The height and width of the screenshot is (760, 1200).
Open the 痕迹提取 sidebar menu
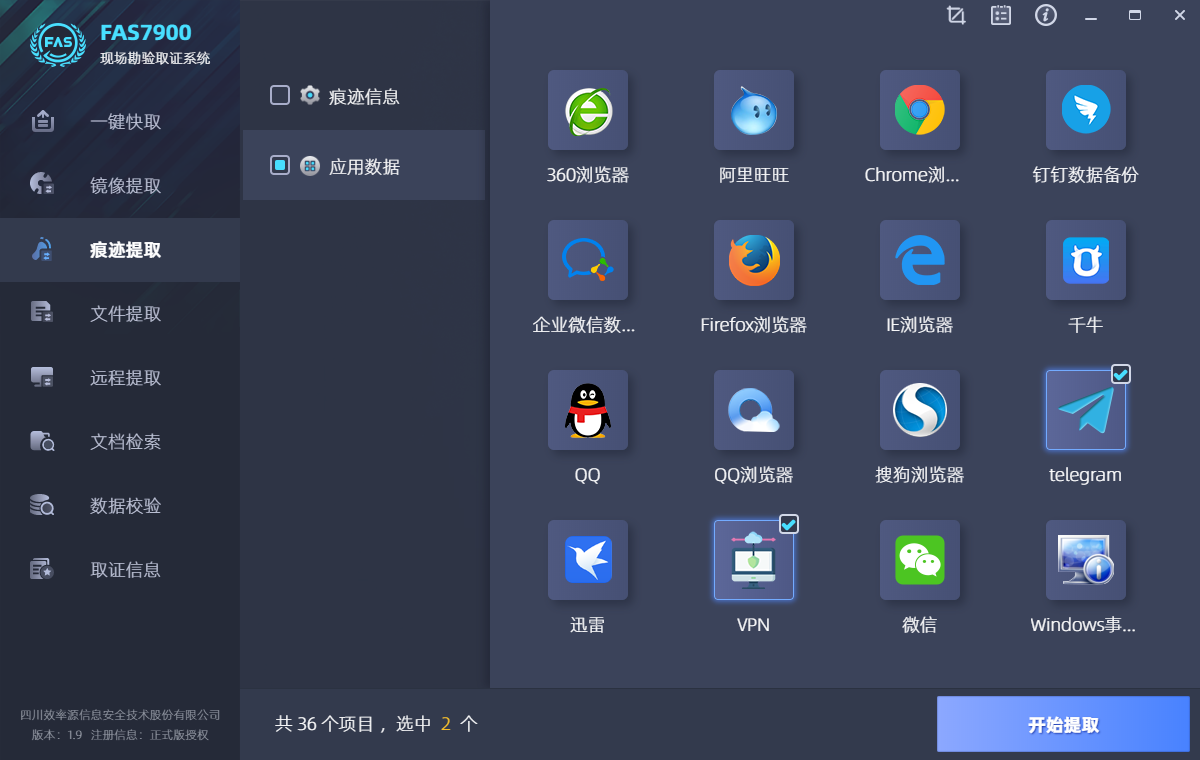click(x=120, y=250)
